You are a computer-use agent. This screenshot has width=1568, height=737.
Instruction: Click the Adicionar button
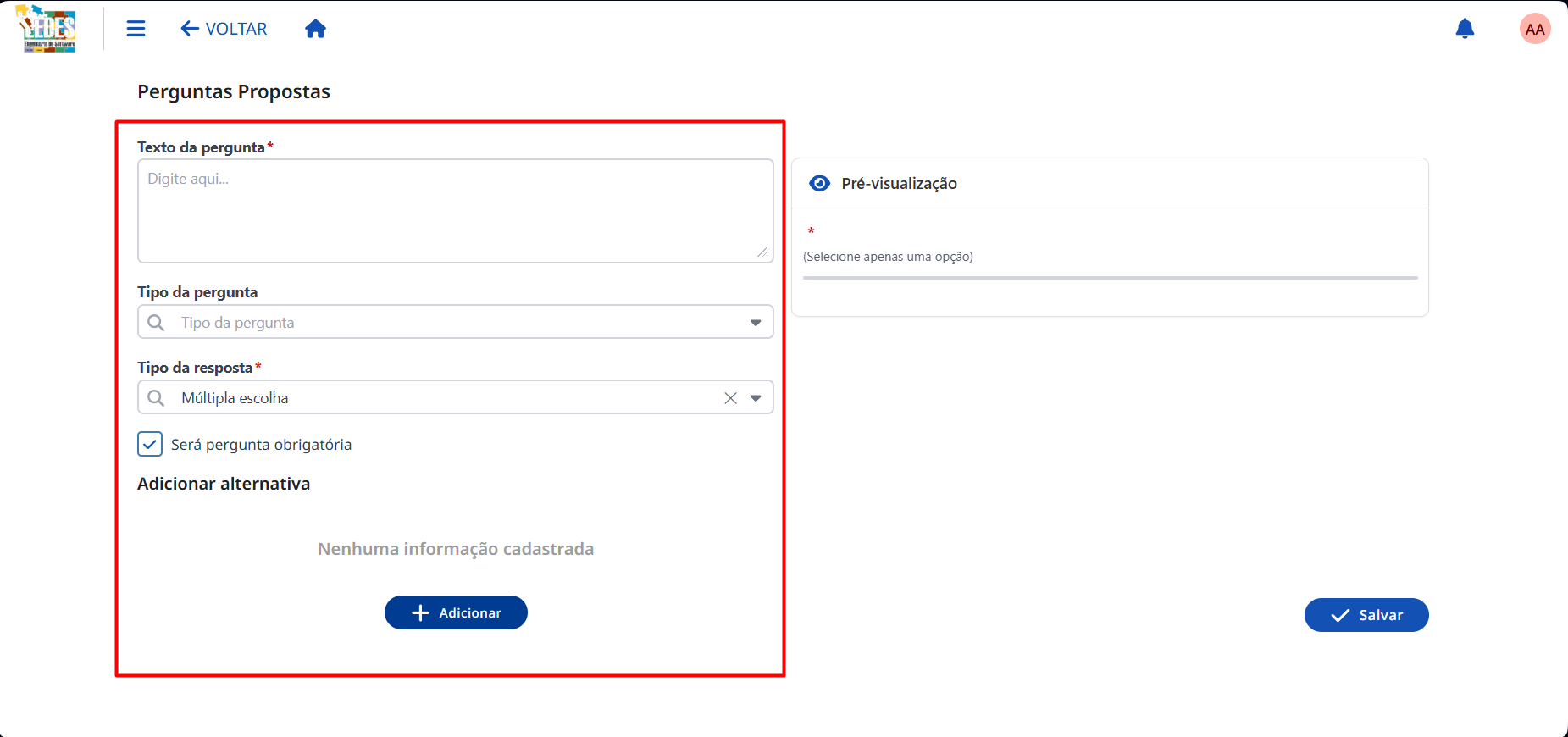[456, 612]
